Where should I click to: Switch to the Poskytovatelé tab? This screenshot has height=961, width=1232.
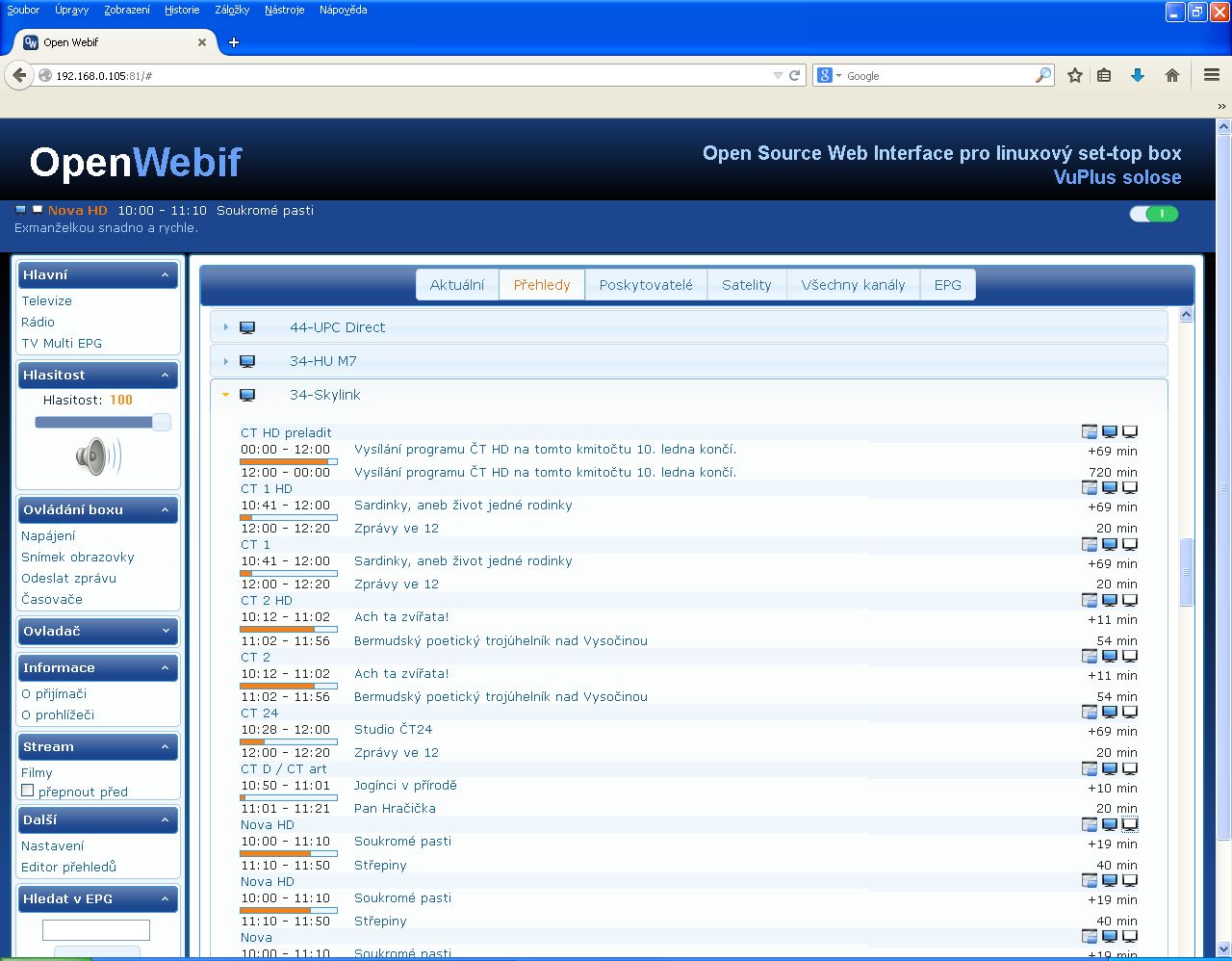pos(646,285)
